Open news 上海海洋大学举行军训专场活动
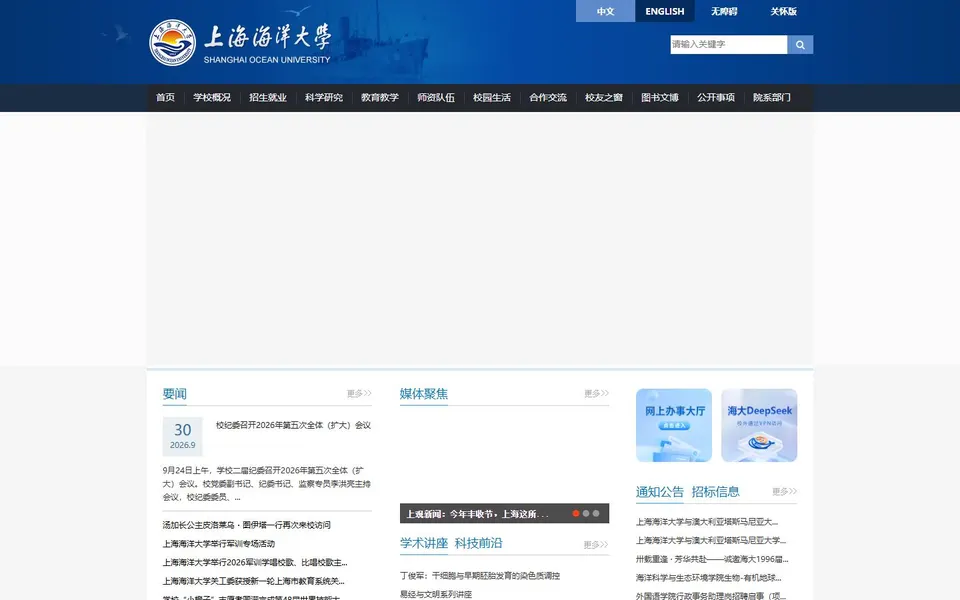Screen dimensions: 960x600 pos(219,544)
